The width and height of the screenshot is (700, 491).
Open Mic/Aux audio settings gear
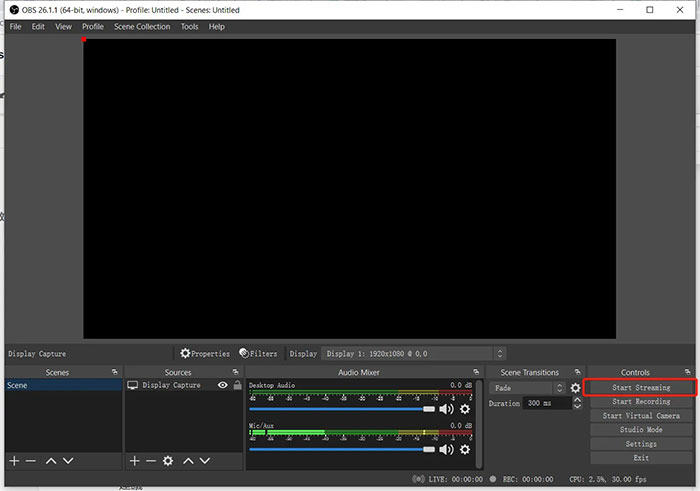[465, 449]
